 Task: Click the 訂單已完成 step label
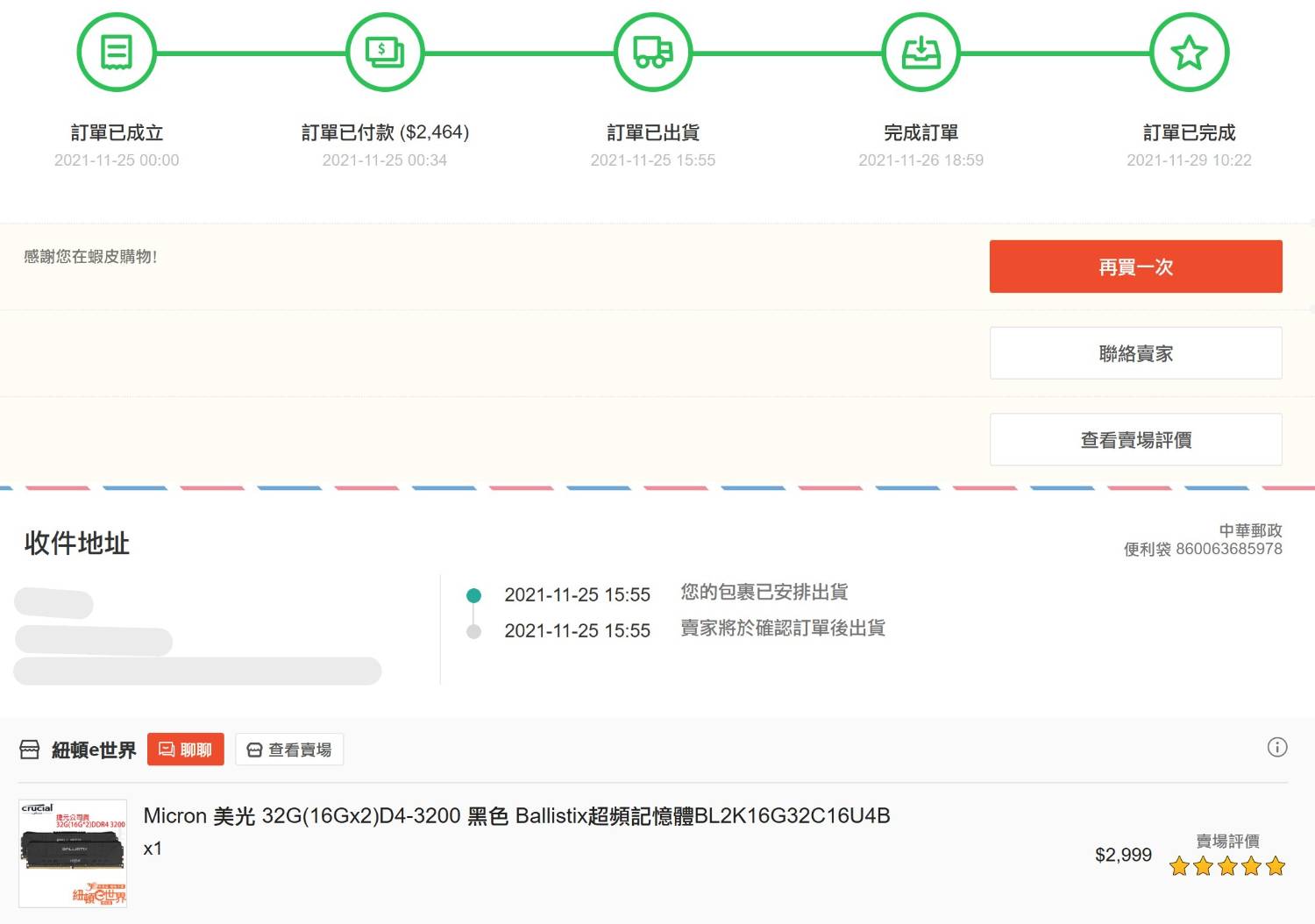point(1190,132)
